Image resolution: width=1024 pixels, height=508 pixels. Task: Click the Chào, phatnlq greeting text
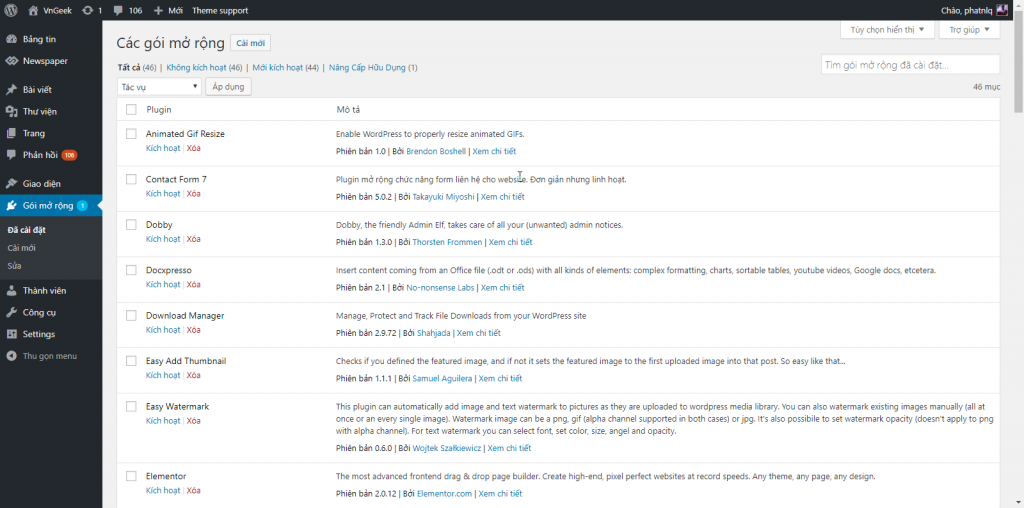pos(967,10)
